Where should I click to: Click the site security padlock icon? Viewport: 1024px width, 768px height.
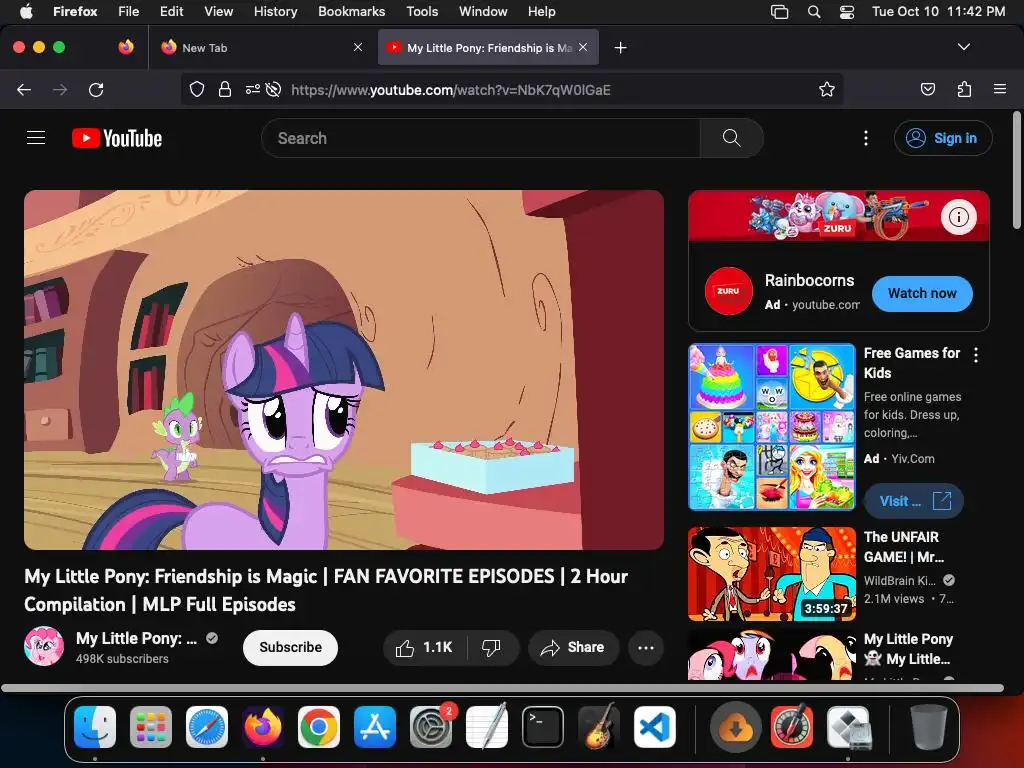(x=225, y=89)
